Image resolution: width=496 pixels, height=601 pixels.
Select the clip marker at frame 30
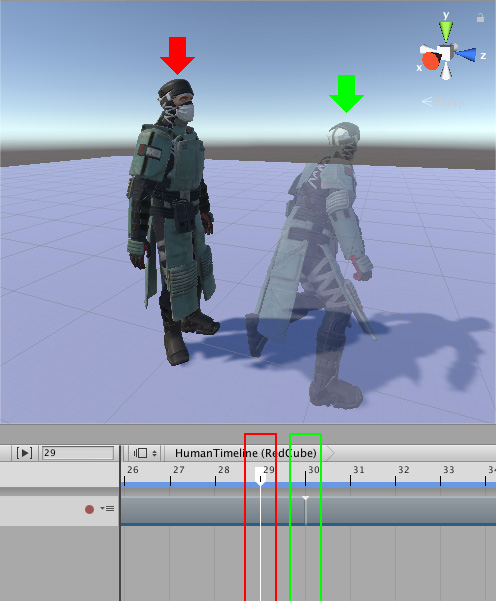coord(305,498)
